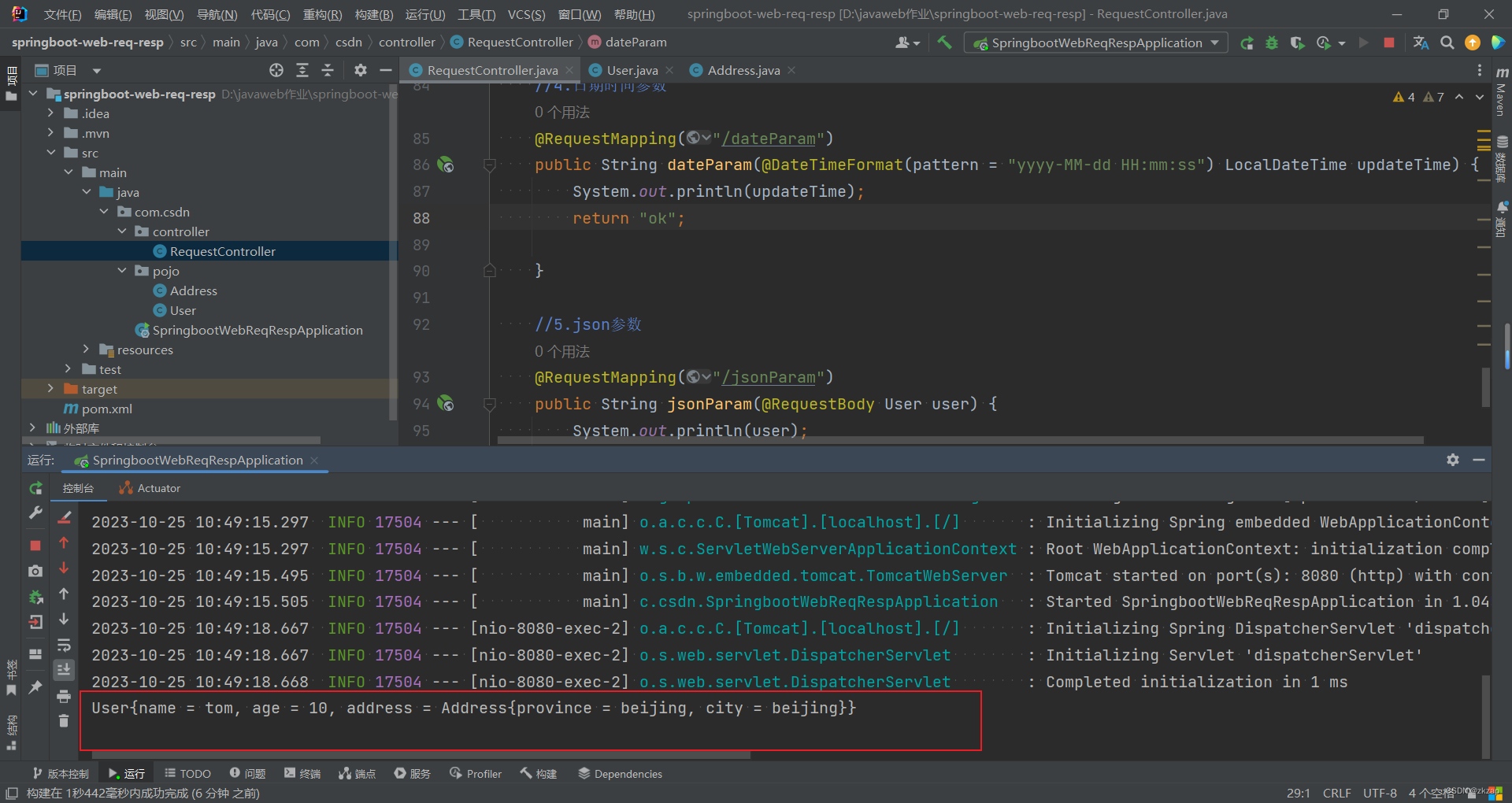Open the 重构(R) menu
1512x803 pixels.
(x=322, y=14)
